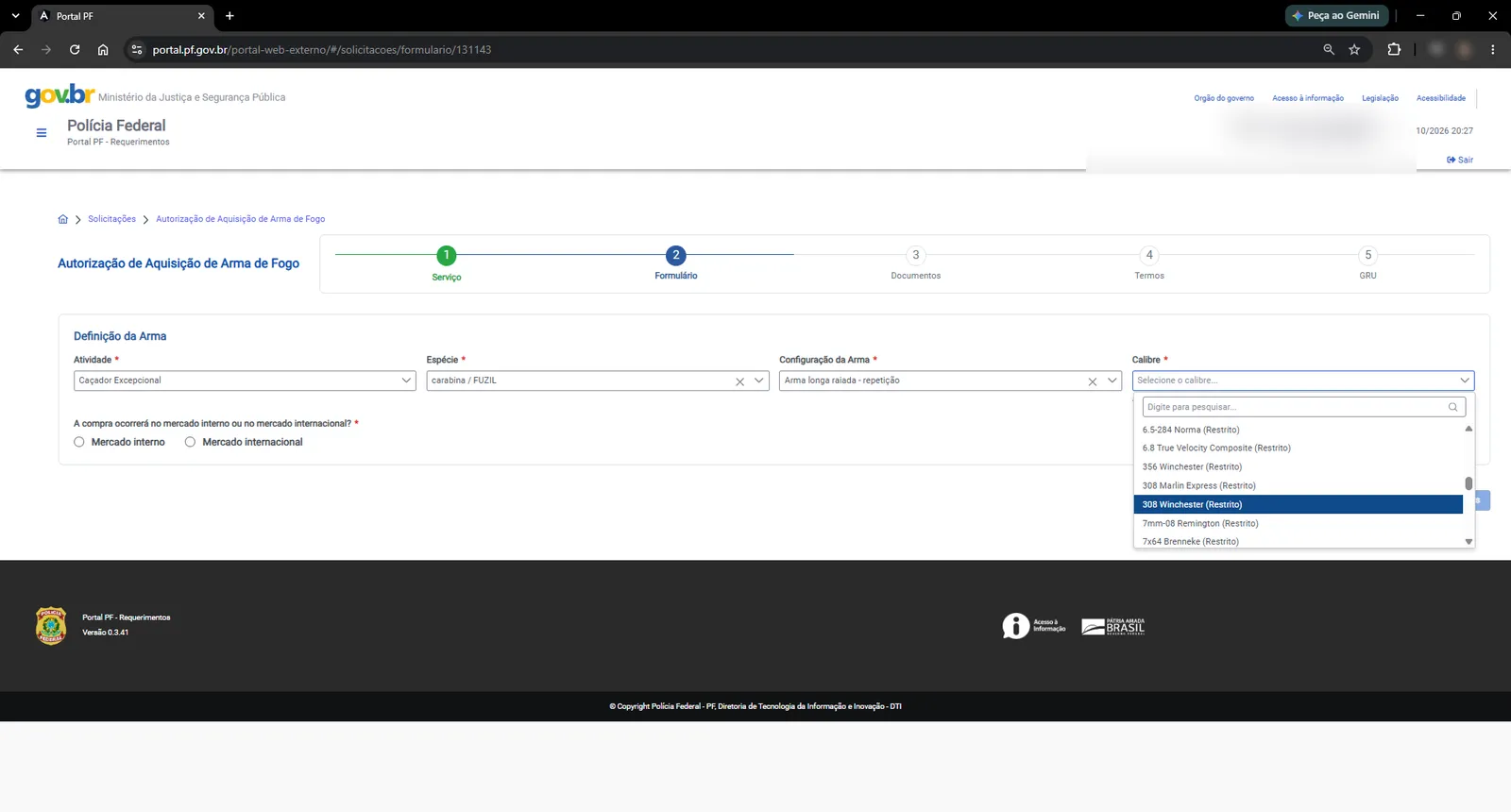
Task: Click the gov.br logo
Action: [59, 95]
